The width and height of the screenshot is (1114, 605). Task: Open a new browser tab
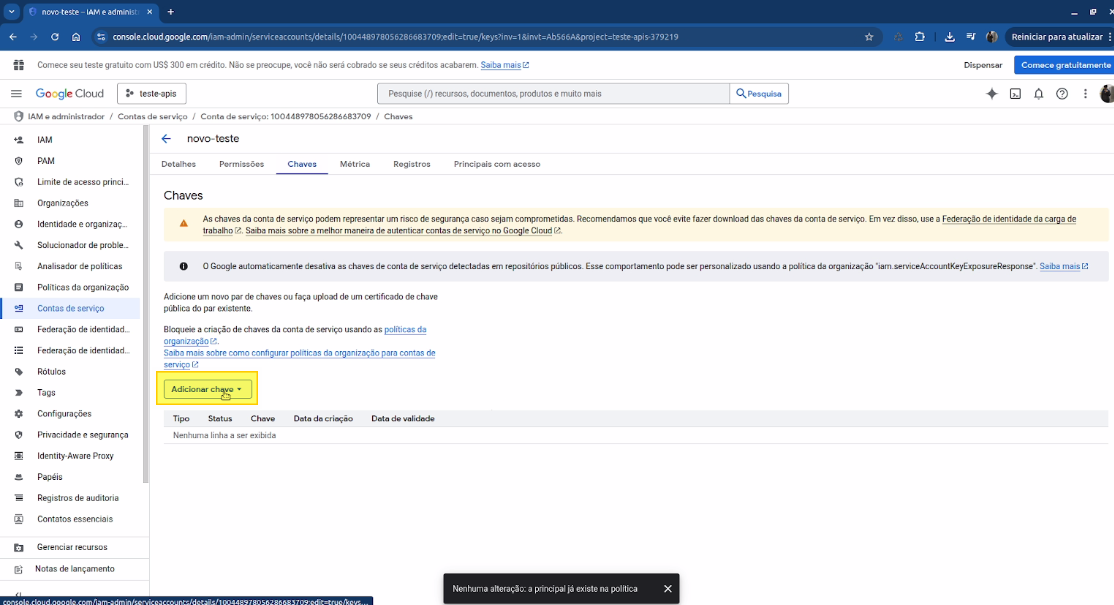coord(171,11)
